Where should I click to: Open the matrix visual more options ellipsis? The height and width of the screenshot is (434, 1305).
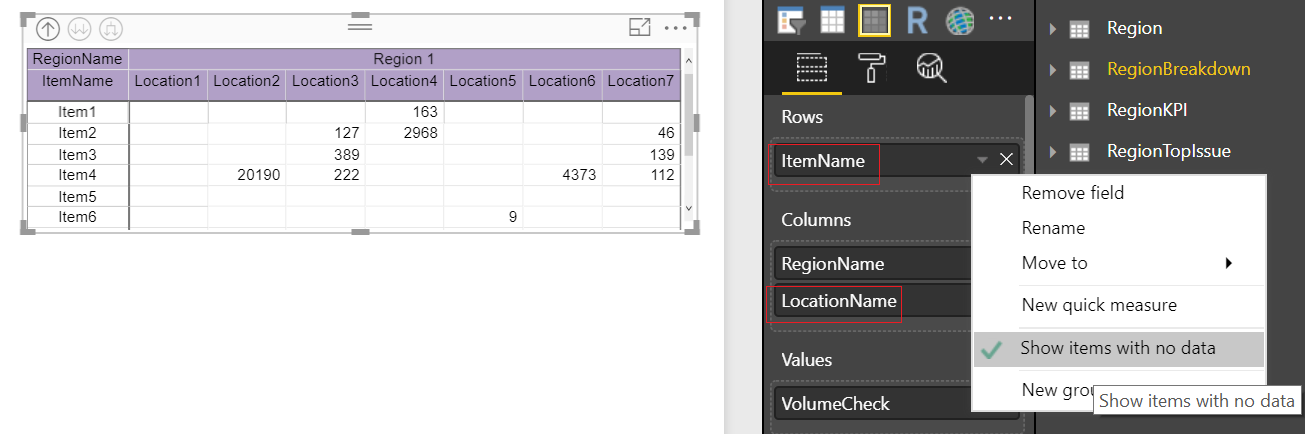coord(676,28)
